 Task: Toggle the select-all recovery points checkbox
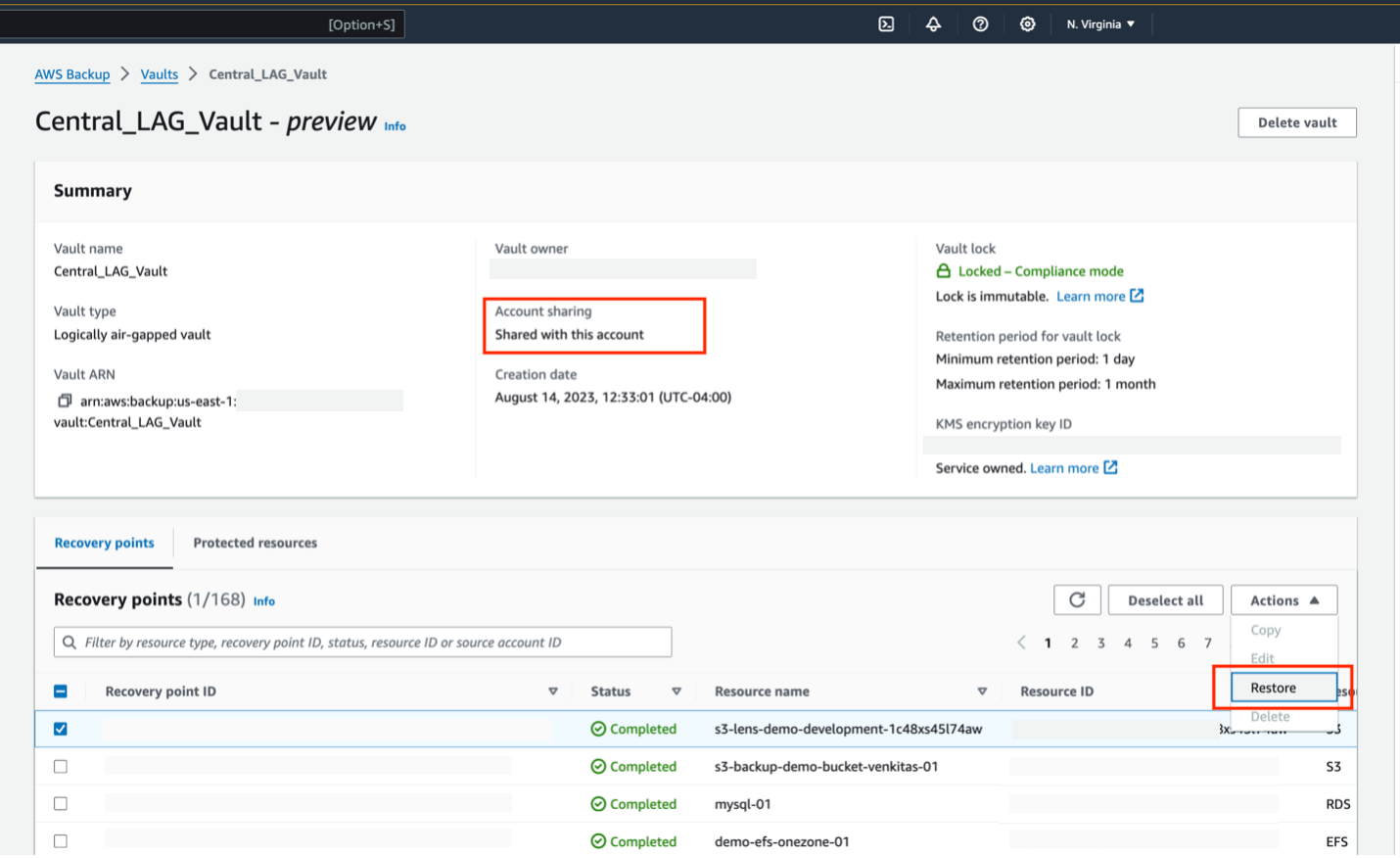tap(61, 691)
